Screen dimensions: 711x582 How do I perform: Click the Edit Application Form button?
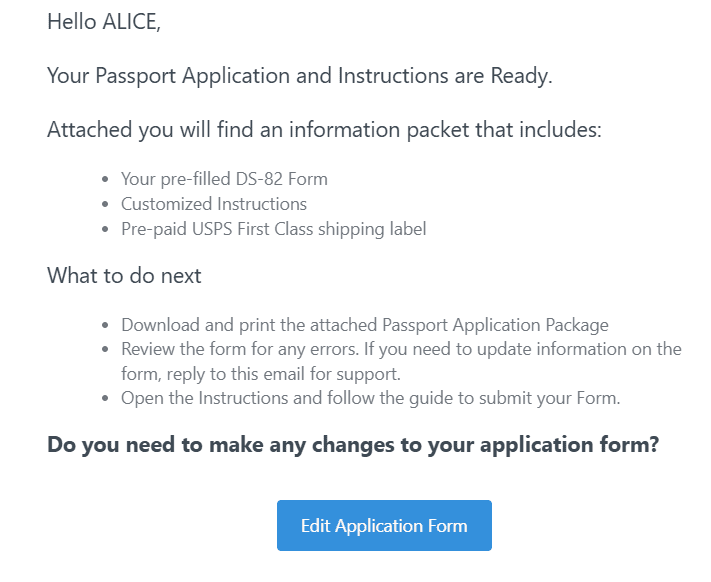[x=384, y=525]
